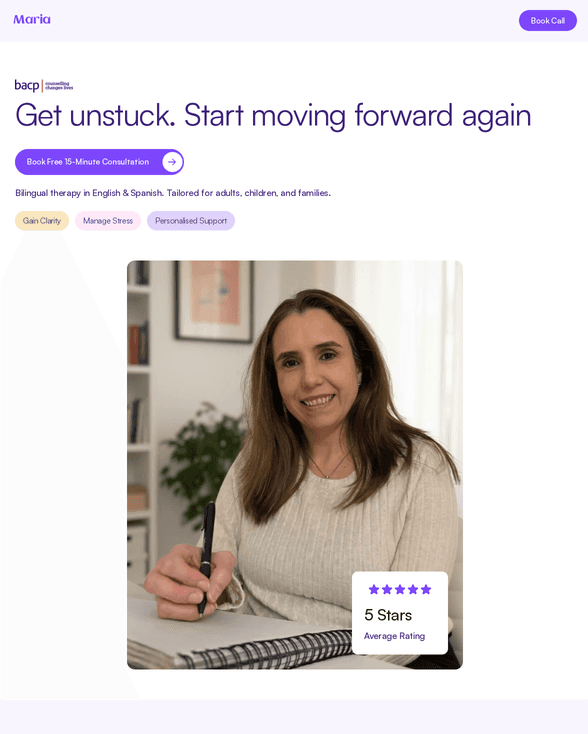Click the Average Rating label
The width and height of the screenshot is (588, 734).
394,636
